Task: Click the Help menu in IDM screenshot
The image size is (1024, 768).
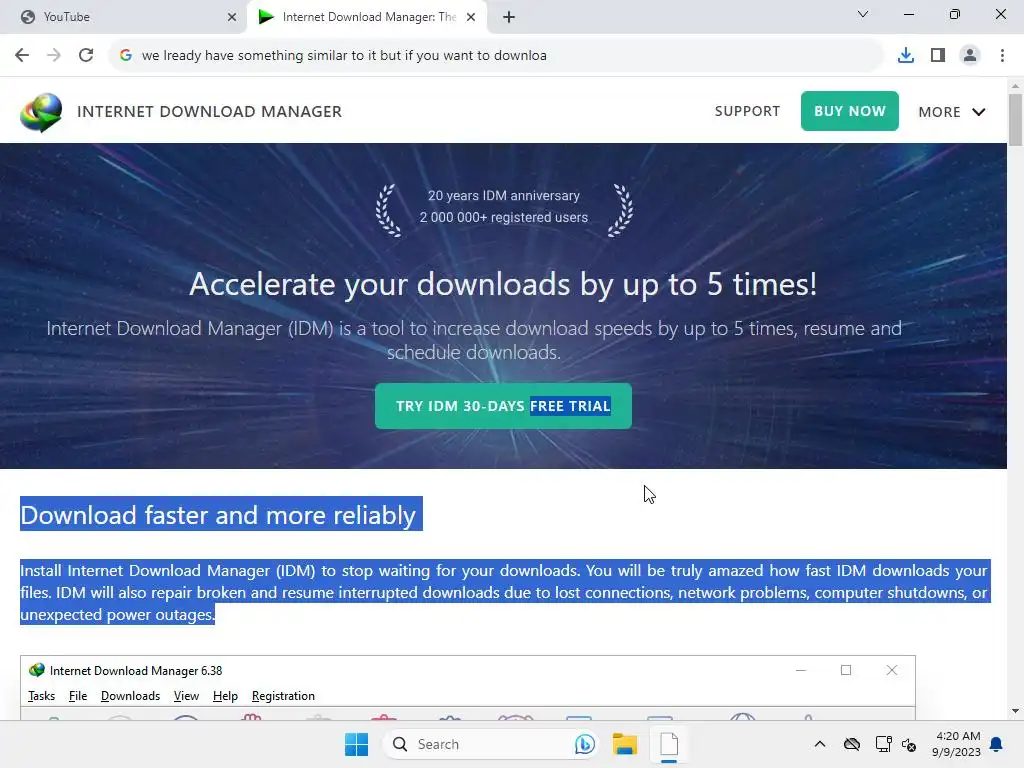Action: 225,696
